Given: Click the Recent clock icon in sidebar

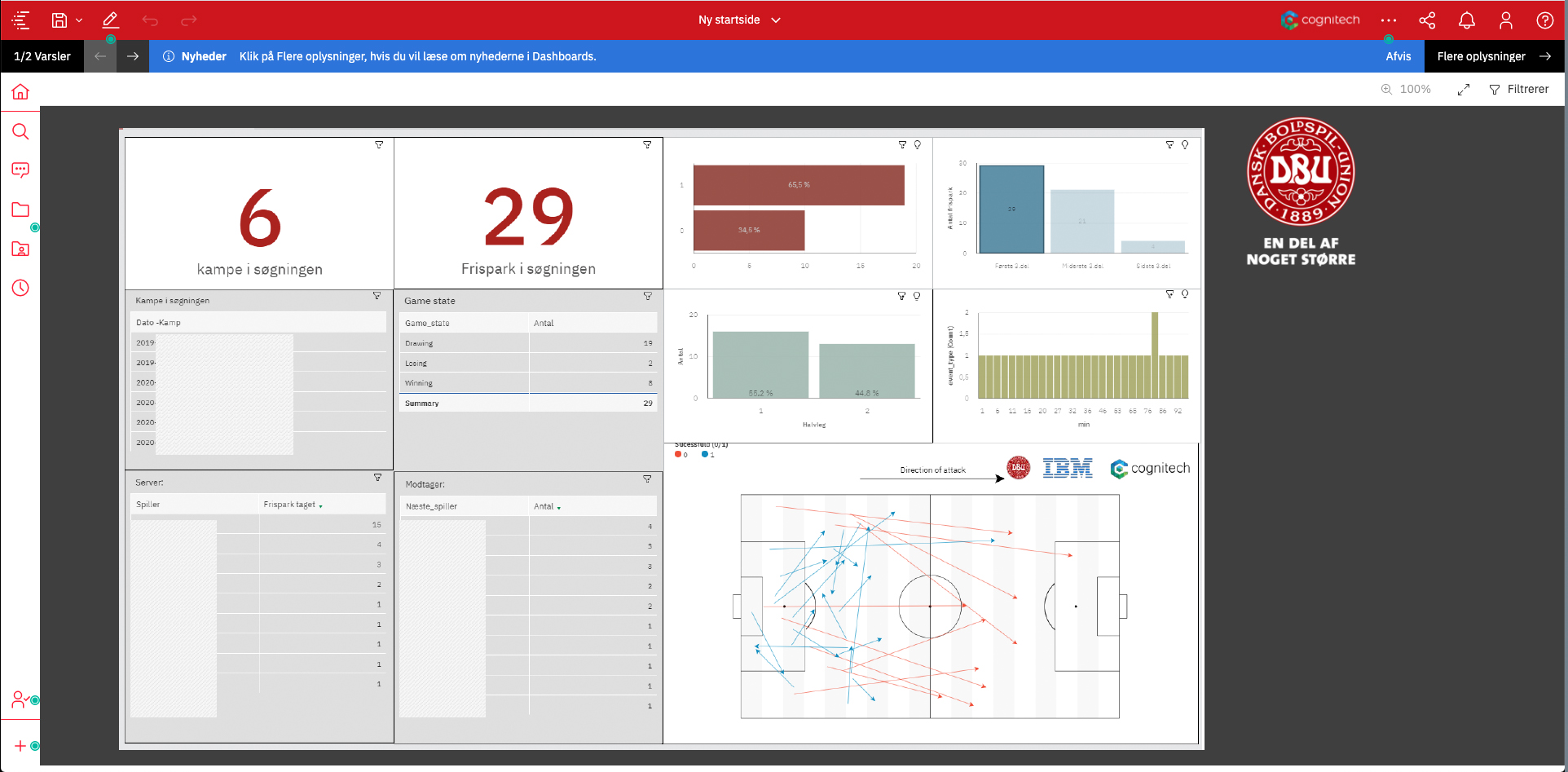Looking at the screenshot, I should [20, 288].
